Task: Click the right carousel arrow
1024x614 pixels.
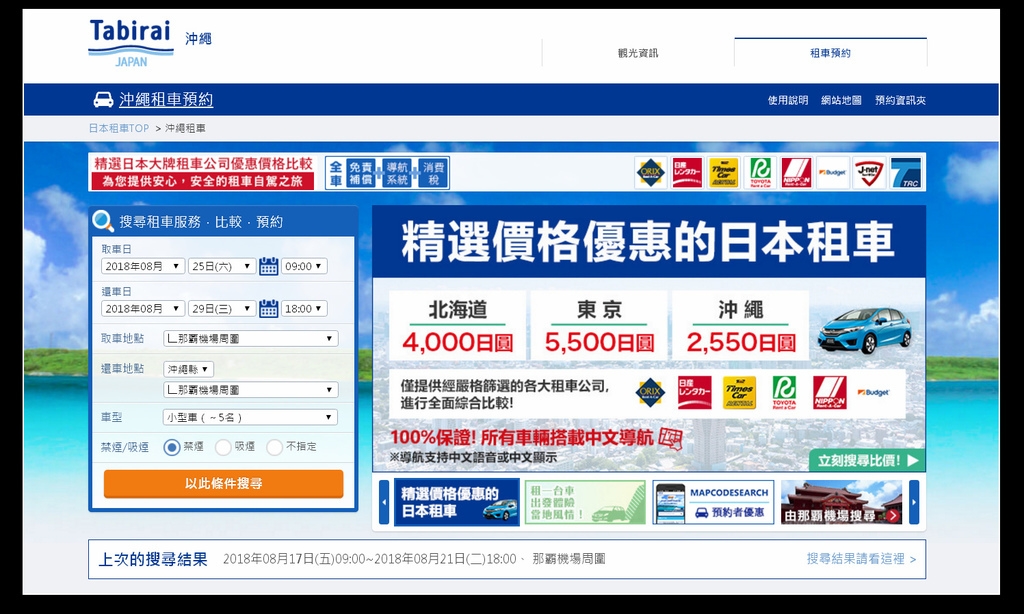Action: point(914,502)
